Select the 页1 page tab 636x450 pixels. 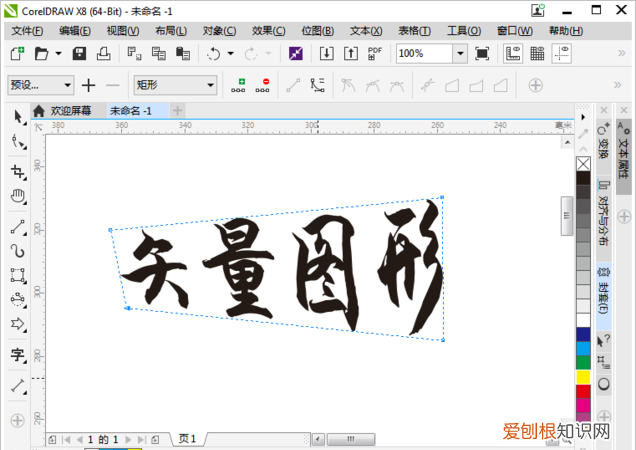(x=187, y=439)
